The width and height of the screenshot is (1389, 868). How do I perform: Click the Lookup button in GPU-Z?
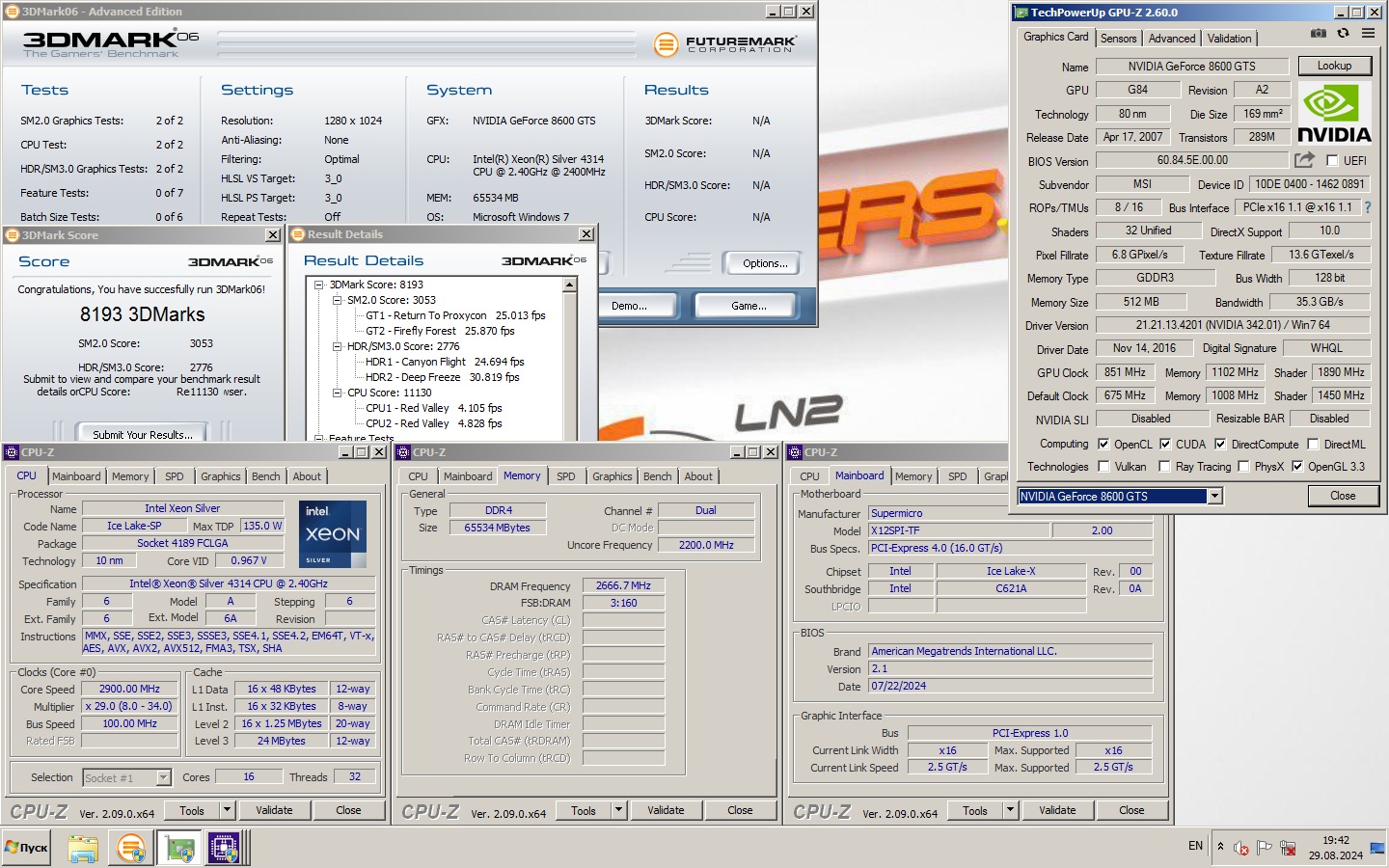click(x=1334, y=66)
